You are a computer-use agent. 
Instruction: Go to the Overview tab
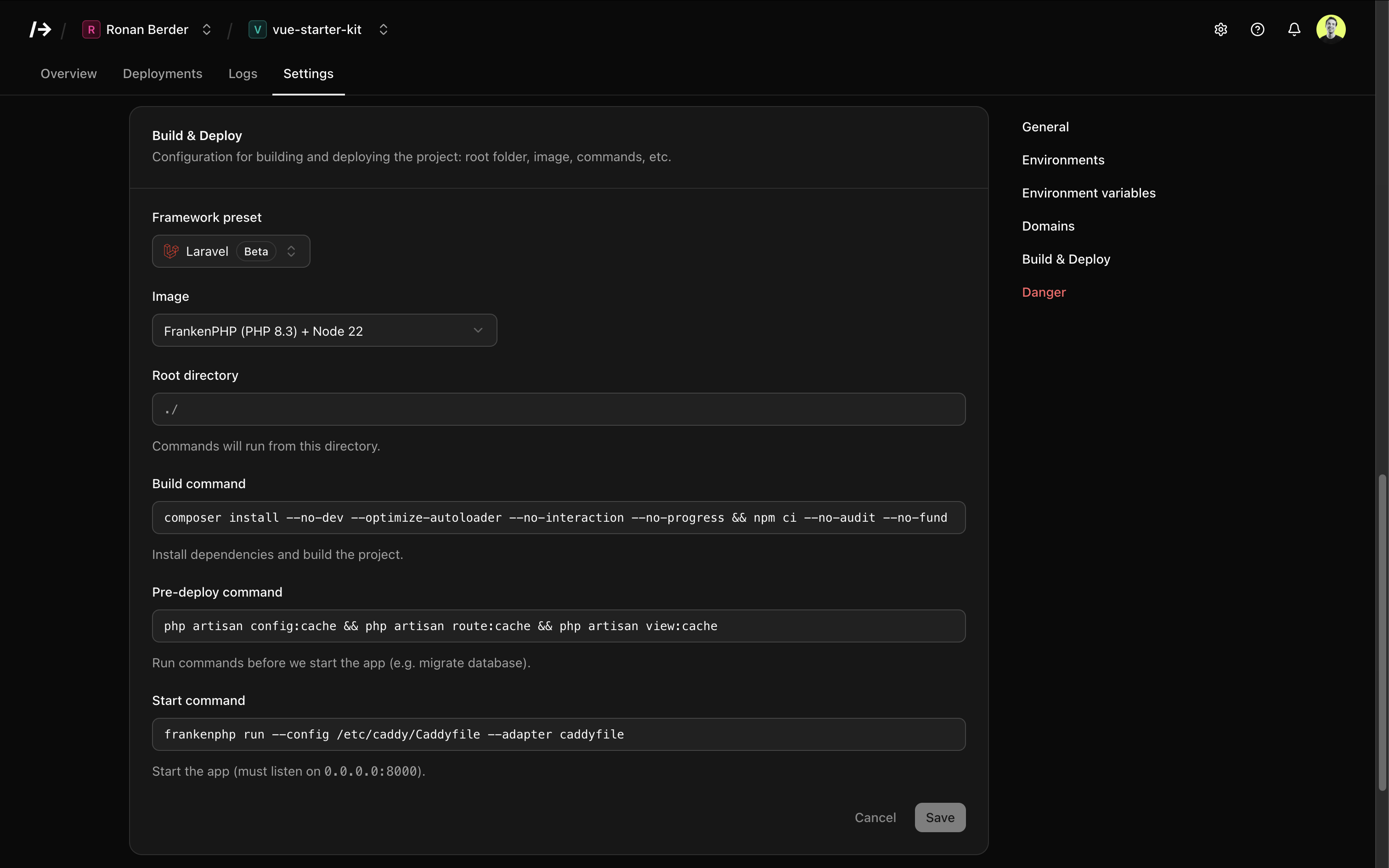tap(69, 73)
